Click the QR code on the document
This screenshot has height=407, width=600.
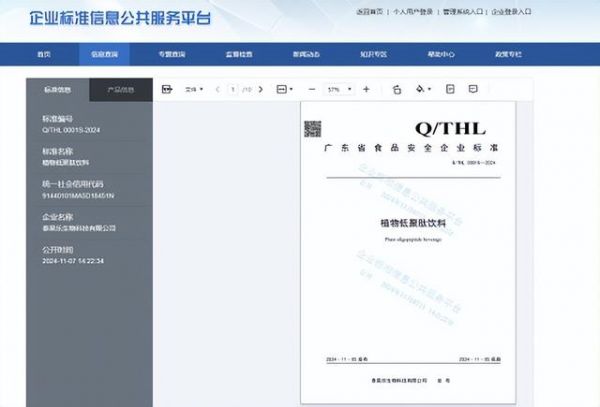(313, 129)
